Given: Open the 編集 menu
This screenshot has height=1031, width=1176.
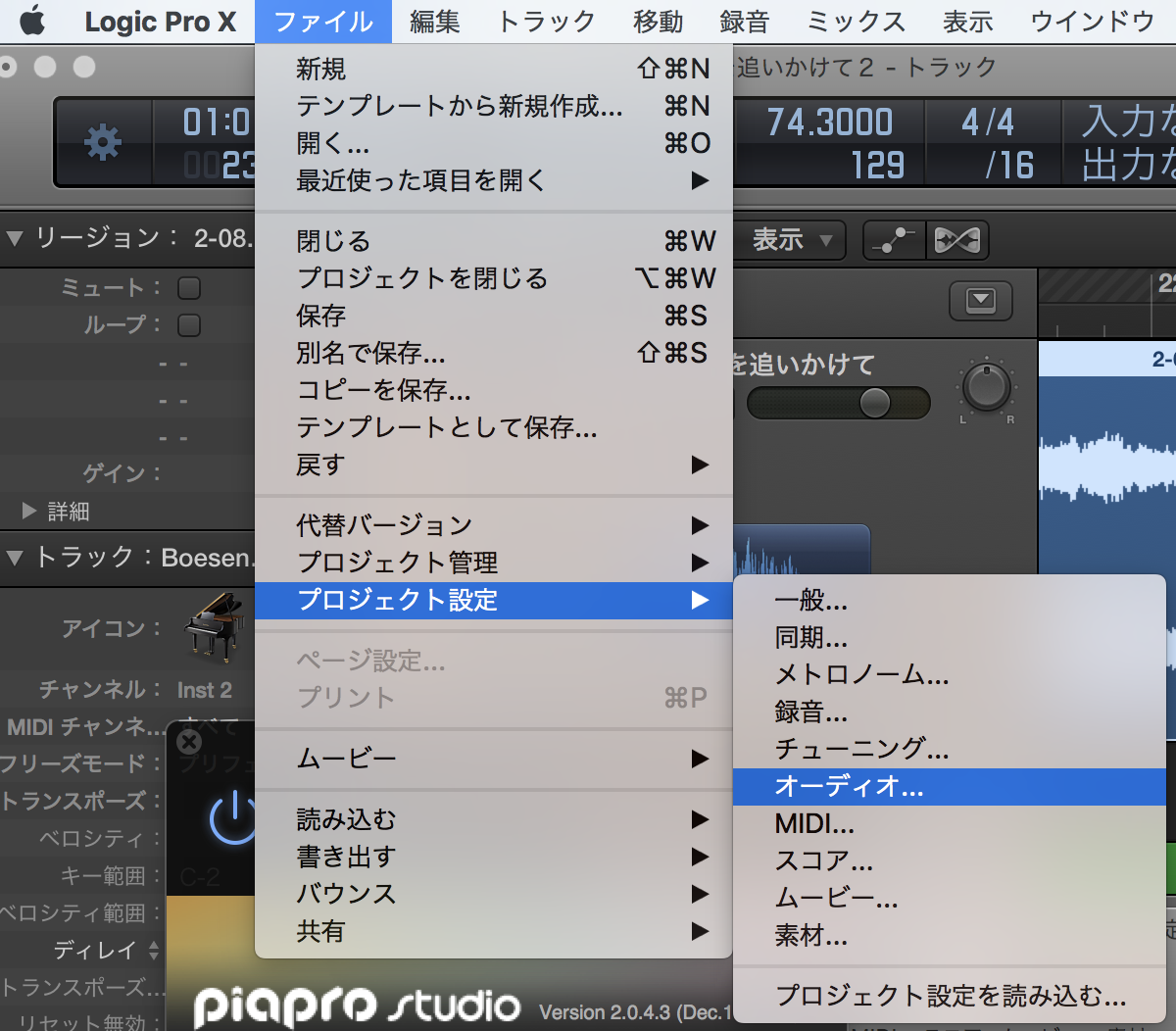Looking at the screenshot, I should (435, 22).
